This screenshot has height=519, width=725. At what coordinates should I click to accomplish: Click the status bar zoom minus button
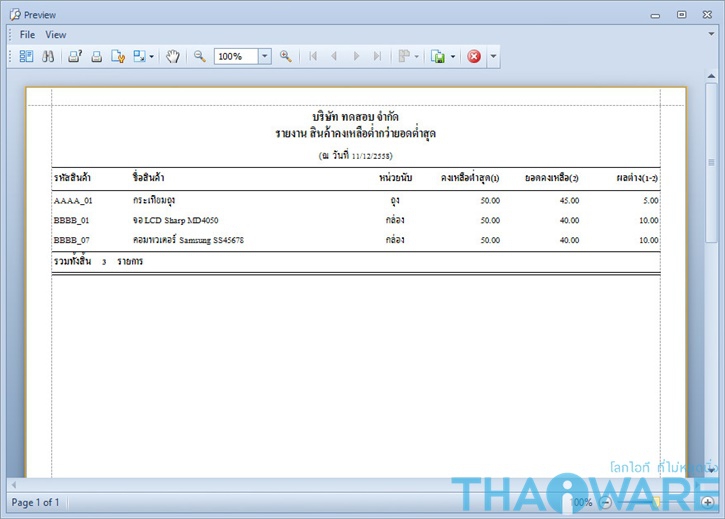606,502
